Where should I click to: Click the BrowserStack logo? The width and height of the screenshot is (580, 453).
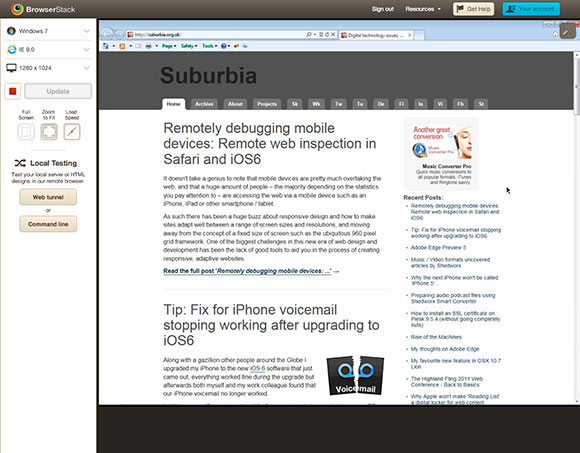click(43, 9)
